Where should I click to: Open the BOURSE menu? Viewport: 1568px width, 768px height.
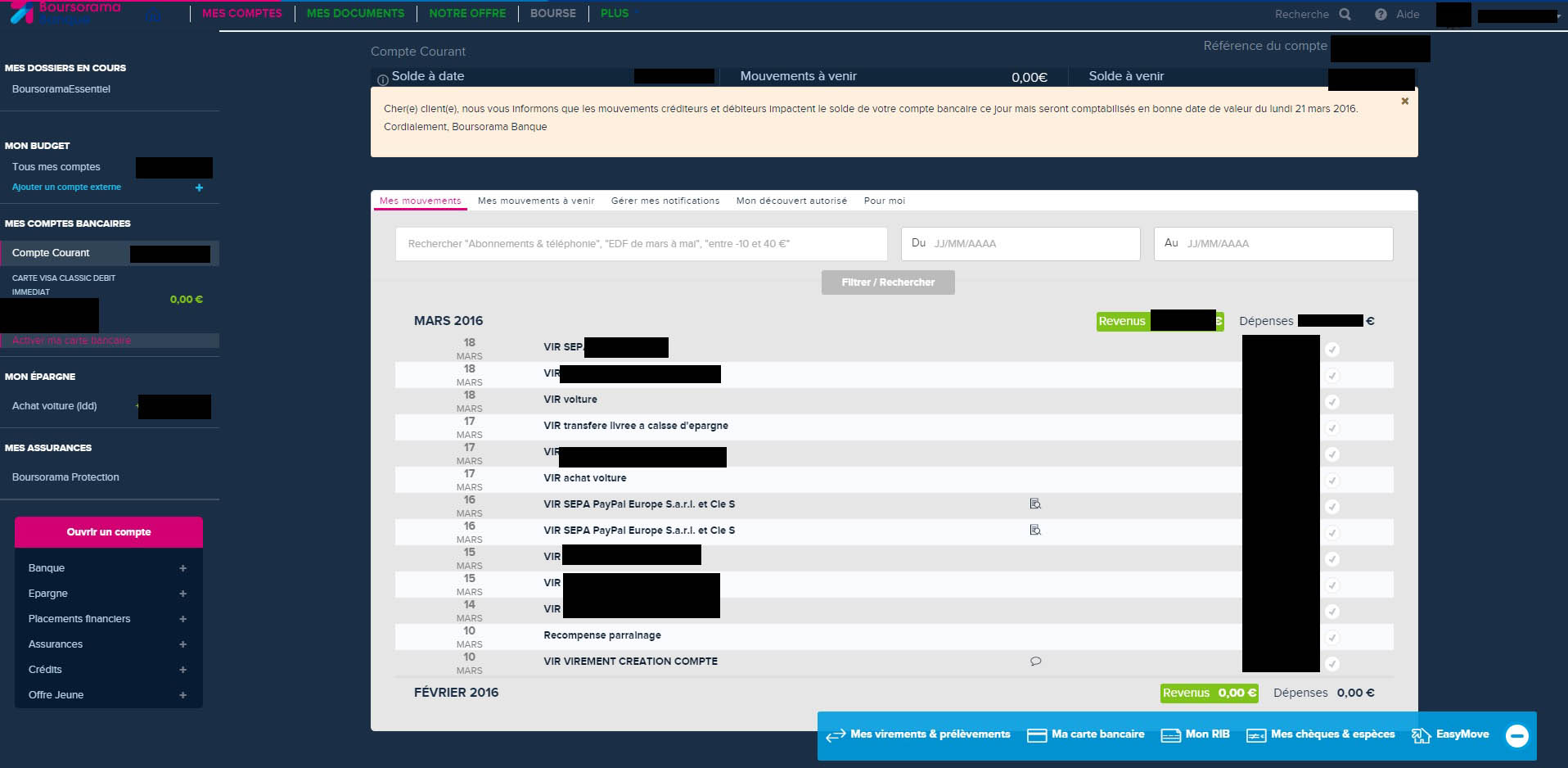click(x=553, y=13)
